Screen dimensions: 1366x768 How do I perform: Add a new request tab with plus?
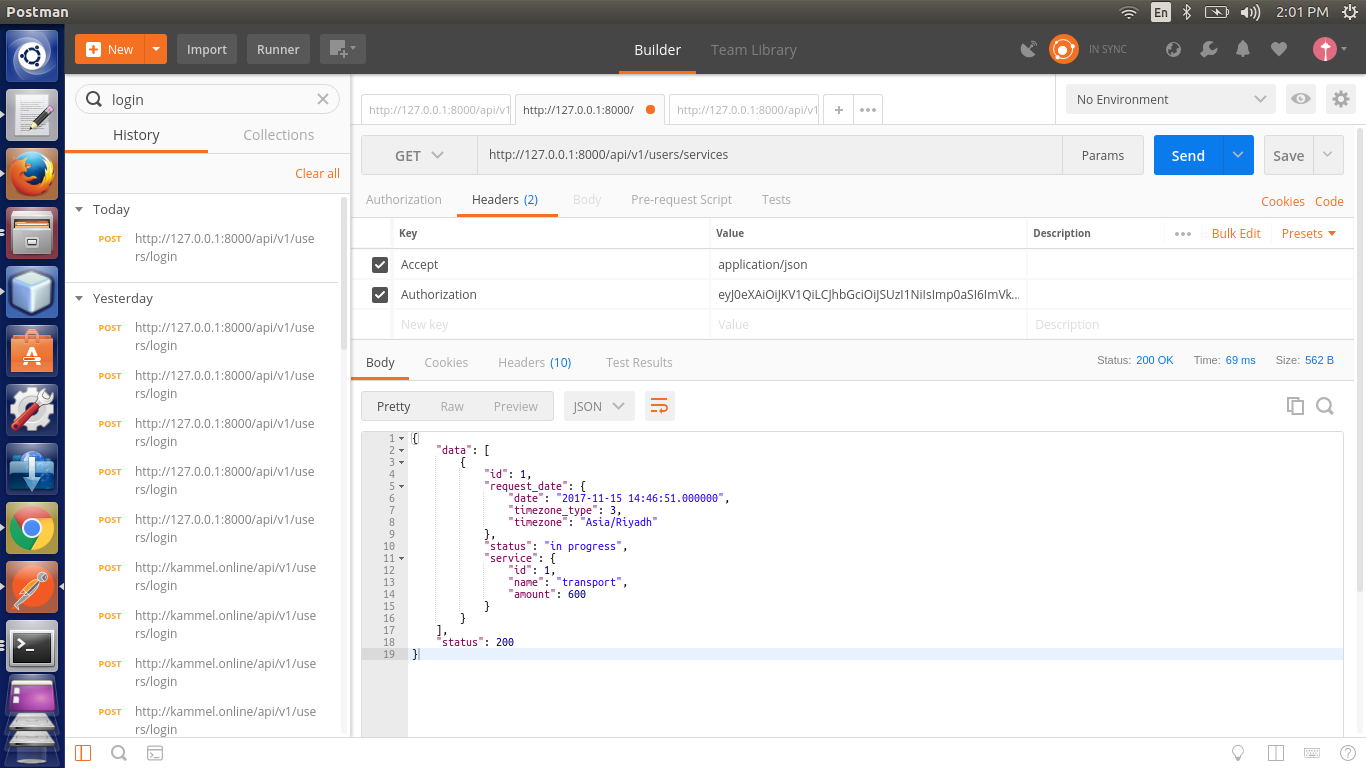pos(838,110)
